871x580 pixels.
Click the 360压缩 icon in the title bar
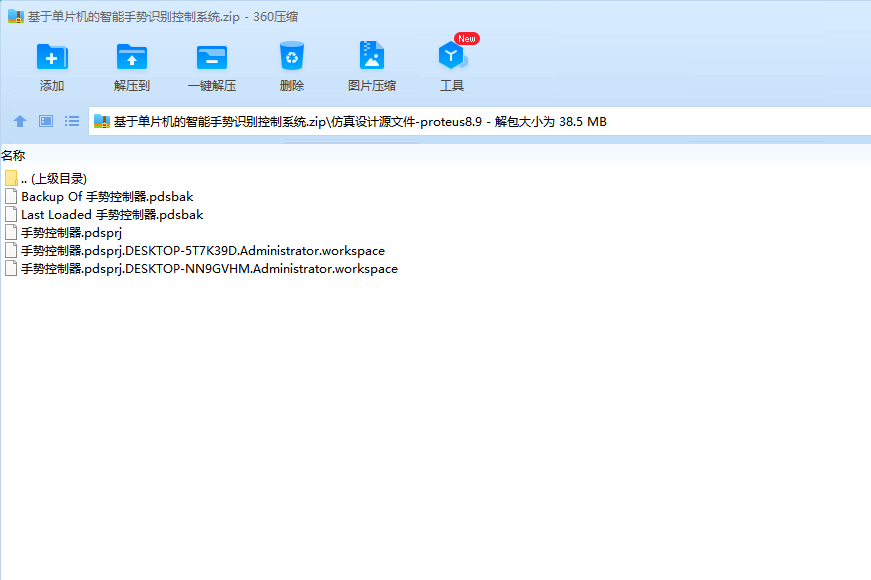(x=16, y=16)
